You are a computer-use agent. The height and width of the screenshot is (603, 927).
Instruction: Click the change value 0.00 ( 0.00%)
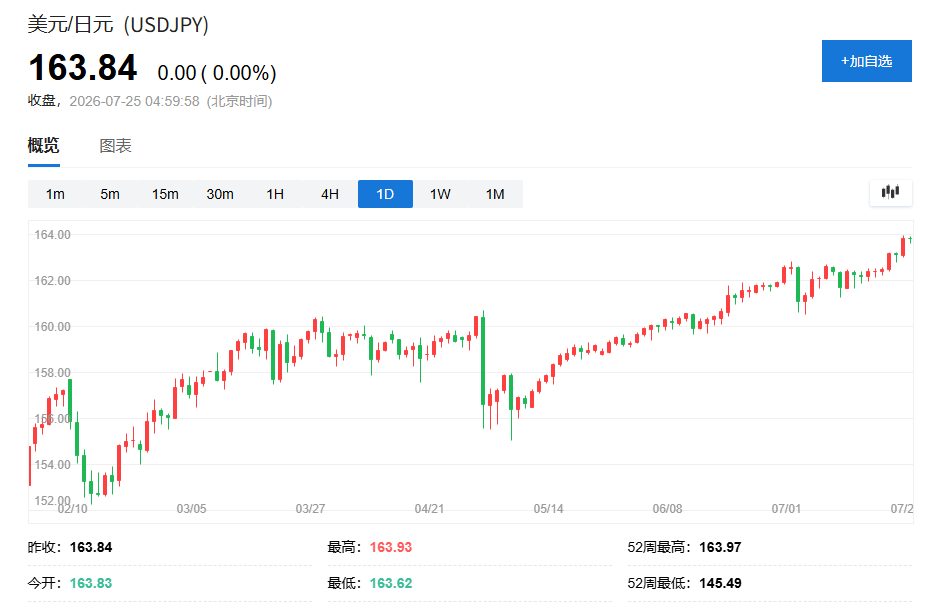pos(217,73)
